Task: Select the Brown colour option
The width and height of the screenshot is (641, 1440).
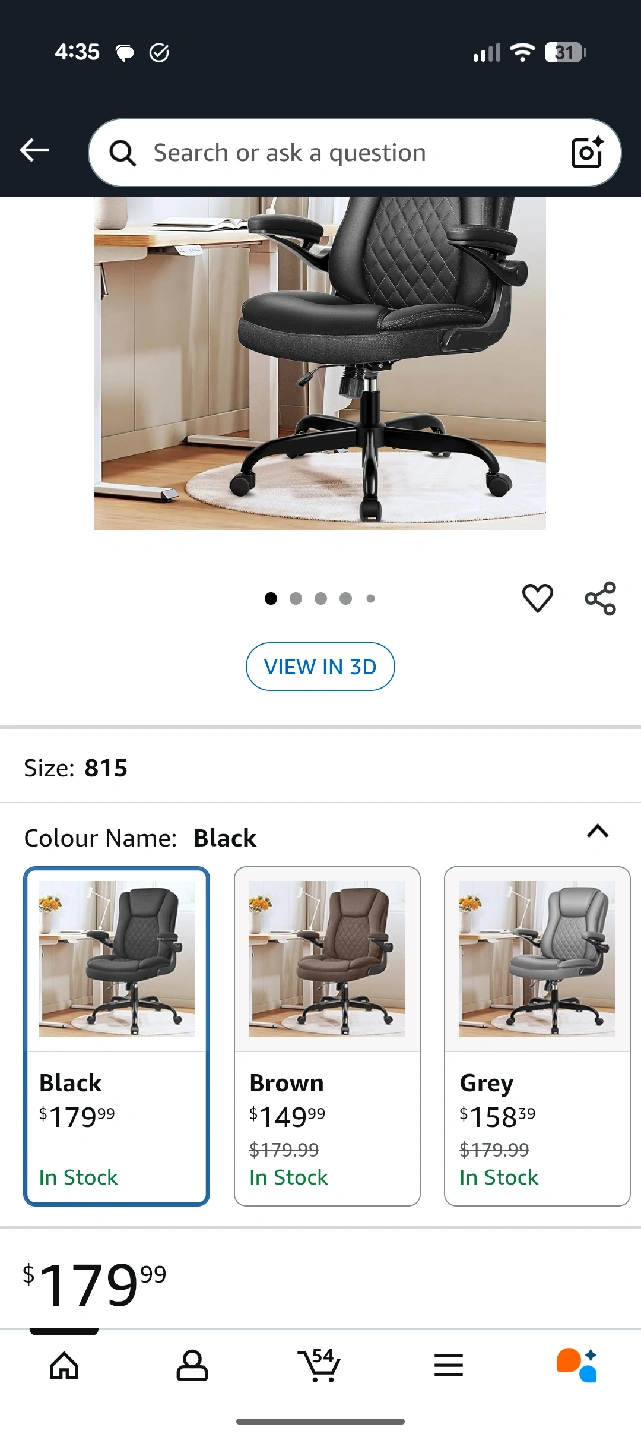Action: click(x=327, y=1036)
